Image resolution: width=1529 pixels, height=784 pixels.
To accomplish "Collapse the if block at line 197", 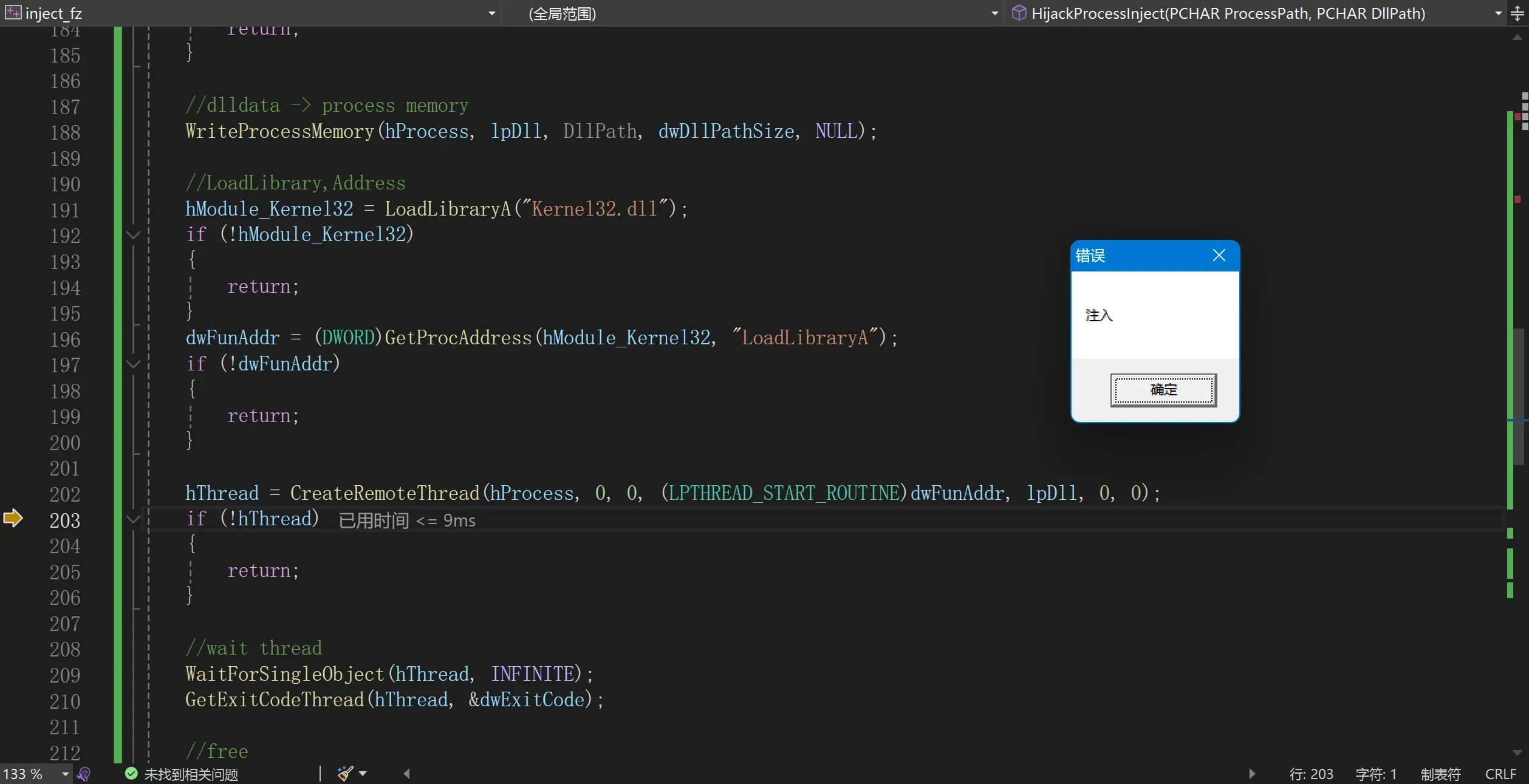I will (x=133, y=364).
